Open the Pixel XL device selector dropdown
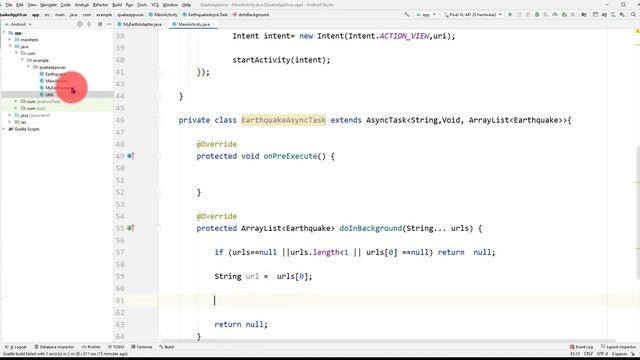The width and height of the screenshot is (640, 360). point(473,15)
